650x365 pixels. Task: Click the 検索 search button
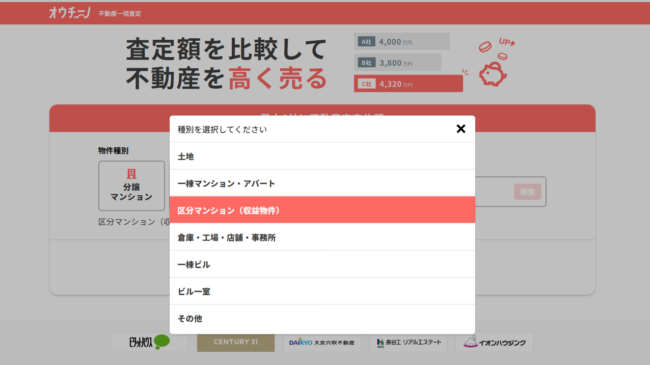(x=527, y=192)
